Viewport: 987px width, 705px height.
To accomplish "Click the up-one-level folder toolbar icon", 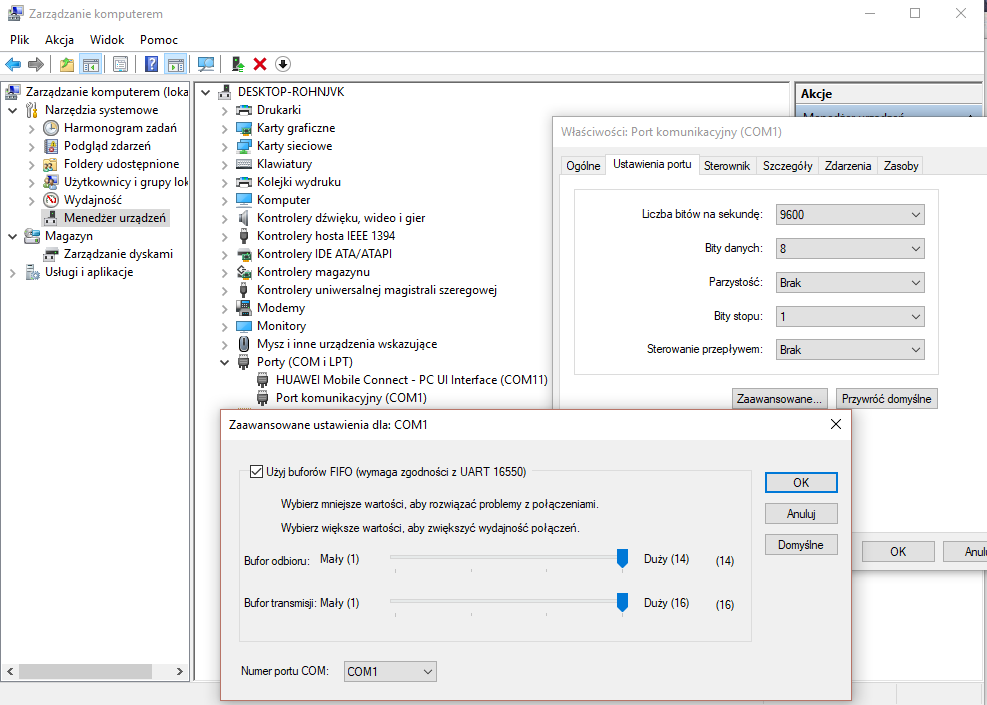I will click(x=67, y=64).
